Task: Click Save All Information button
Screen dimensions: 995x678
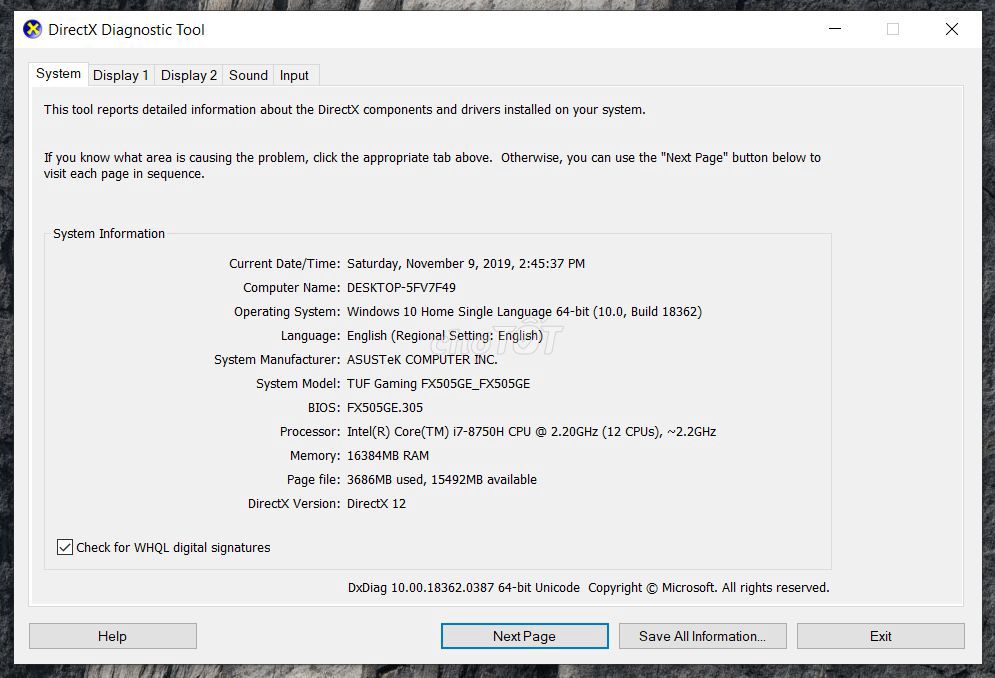Action: 702,636
